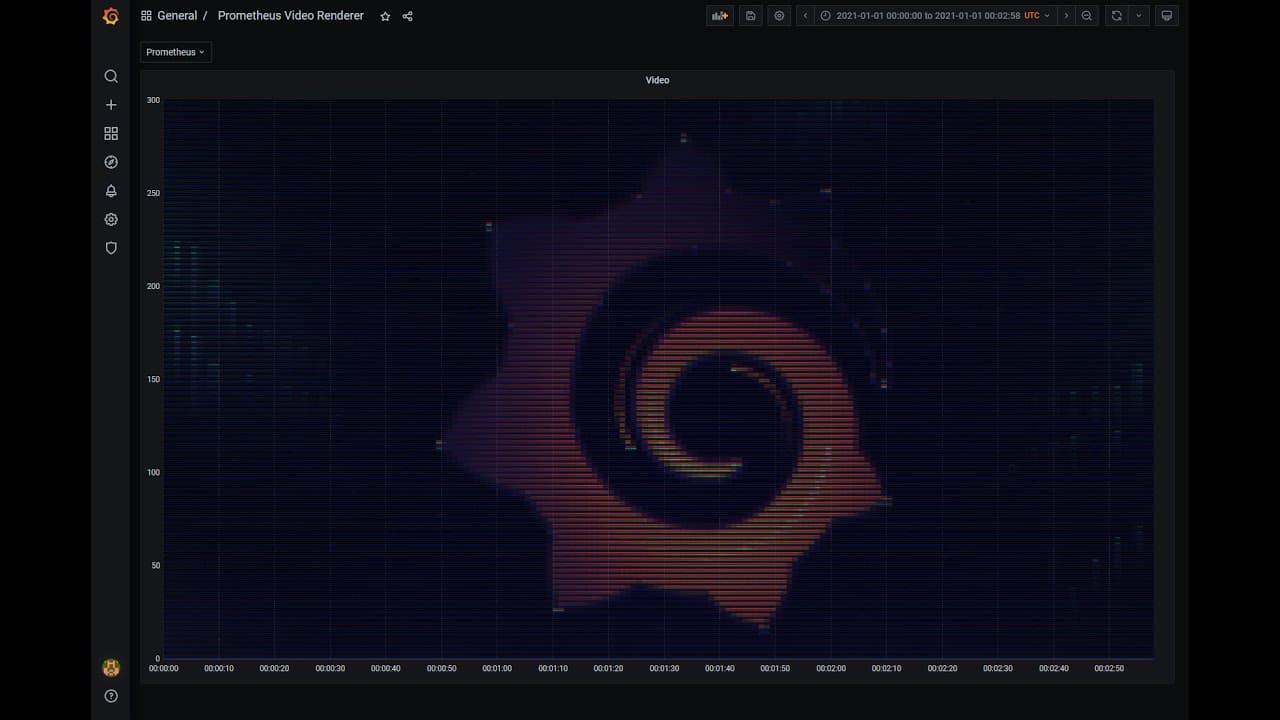This screenshot has height=720, width=1280.
Task: Star the Prometheus Video Renderer dashboard
Action: (385, 16)
